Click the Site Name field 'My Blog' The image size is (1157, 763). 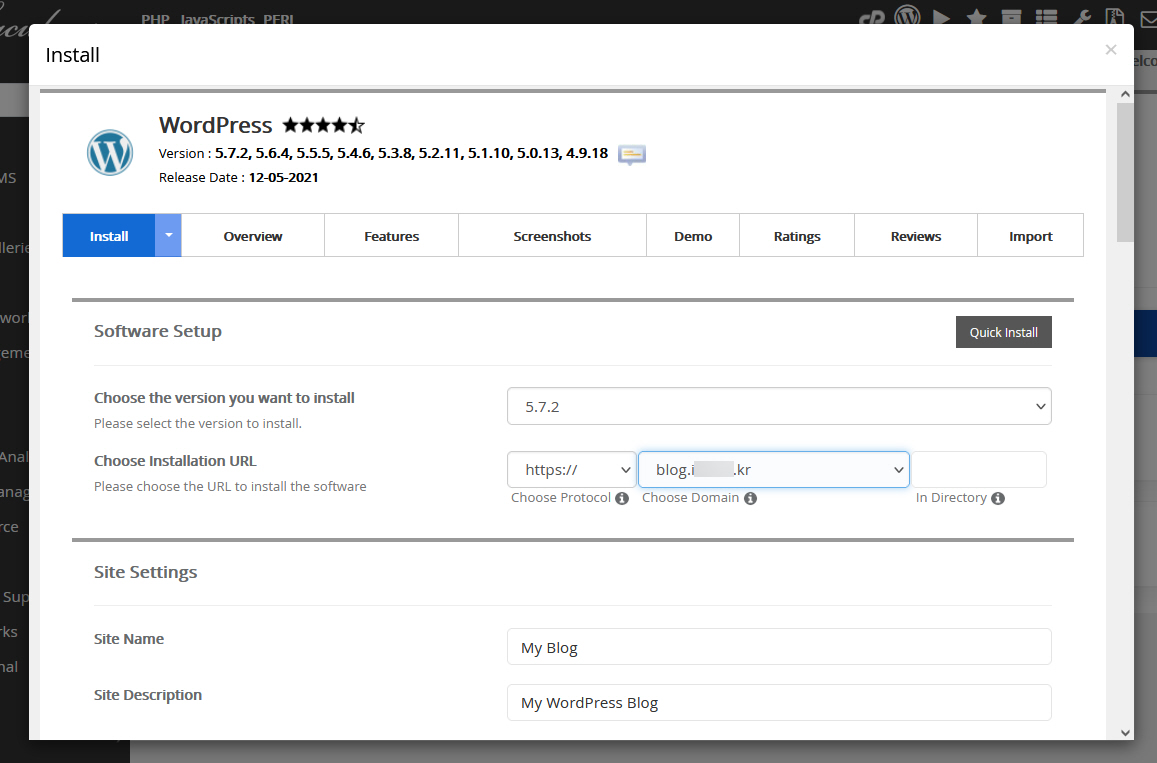pyautogui.click(x=779, y=647)
